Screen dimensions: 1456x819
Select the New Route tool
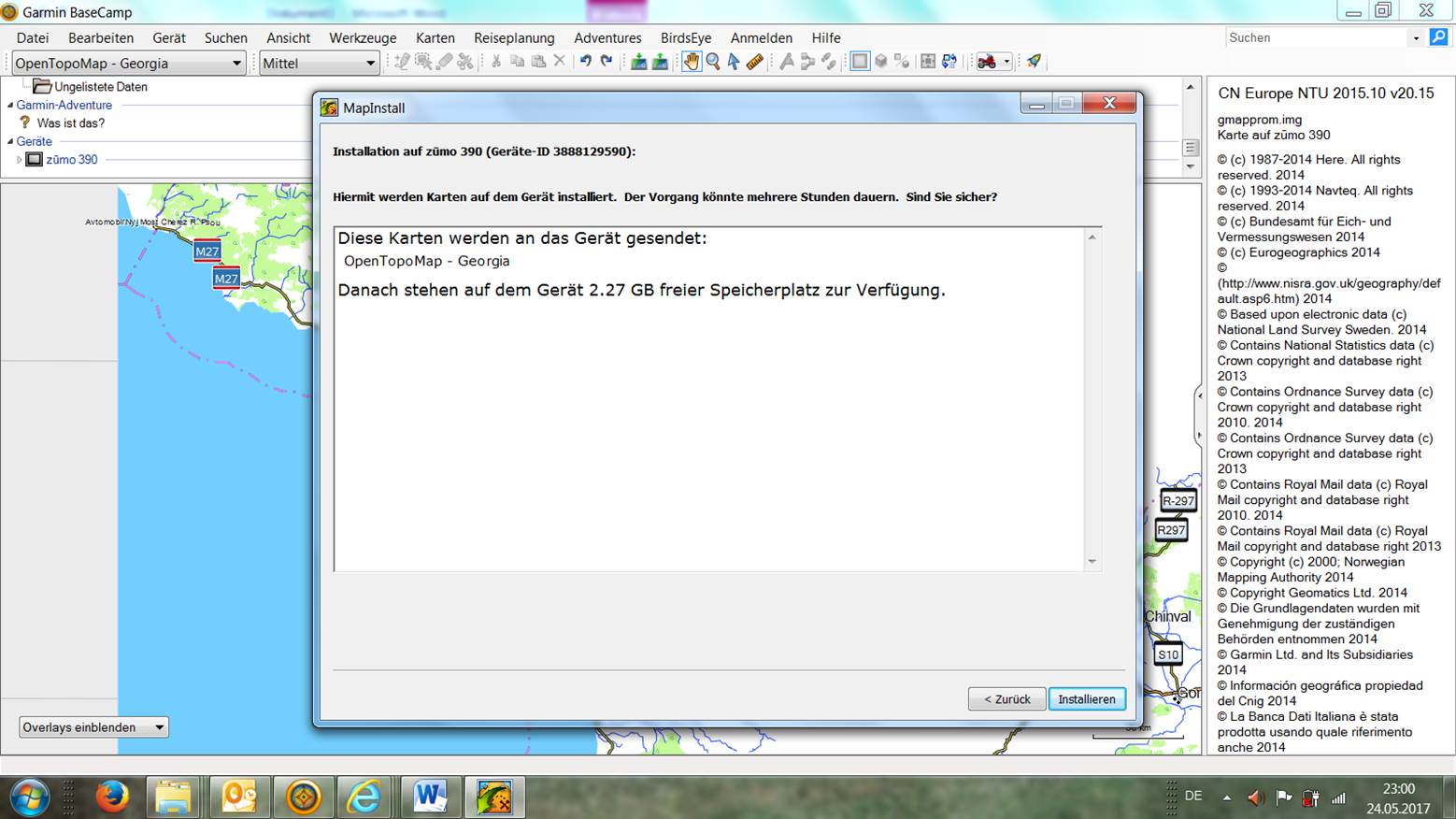coord(807,62)
